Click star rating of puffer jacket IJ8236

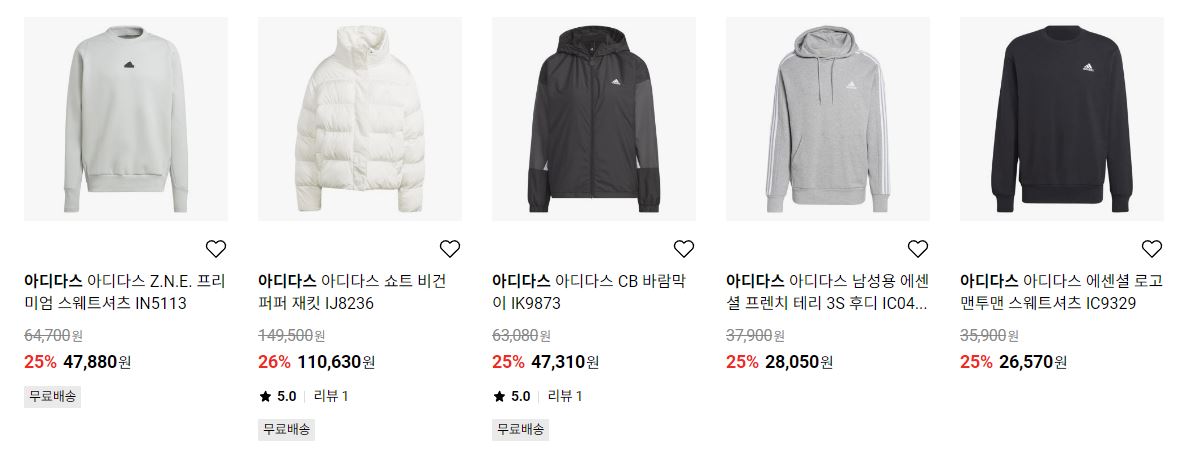278,396
